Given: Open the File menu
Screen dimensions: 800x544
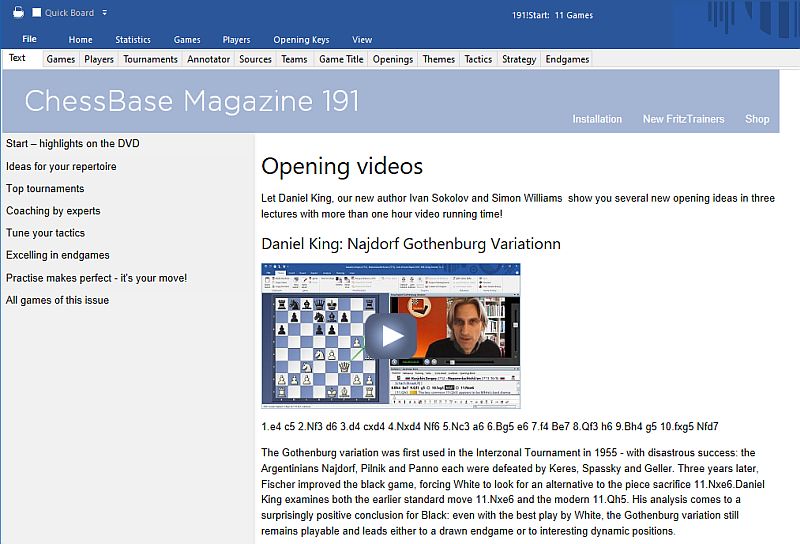Looking at the screenshot, I should click(29, 39).
